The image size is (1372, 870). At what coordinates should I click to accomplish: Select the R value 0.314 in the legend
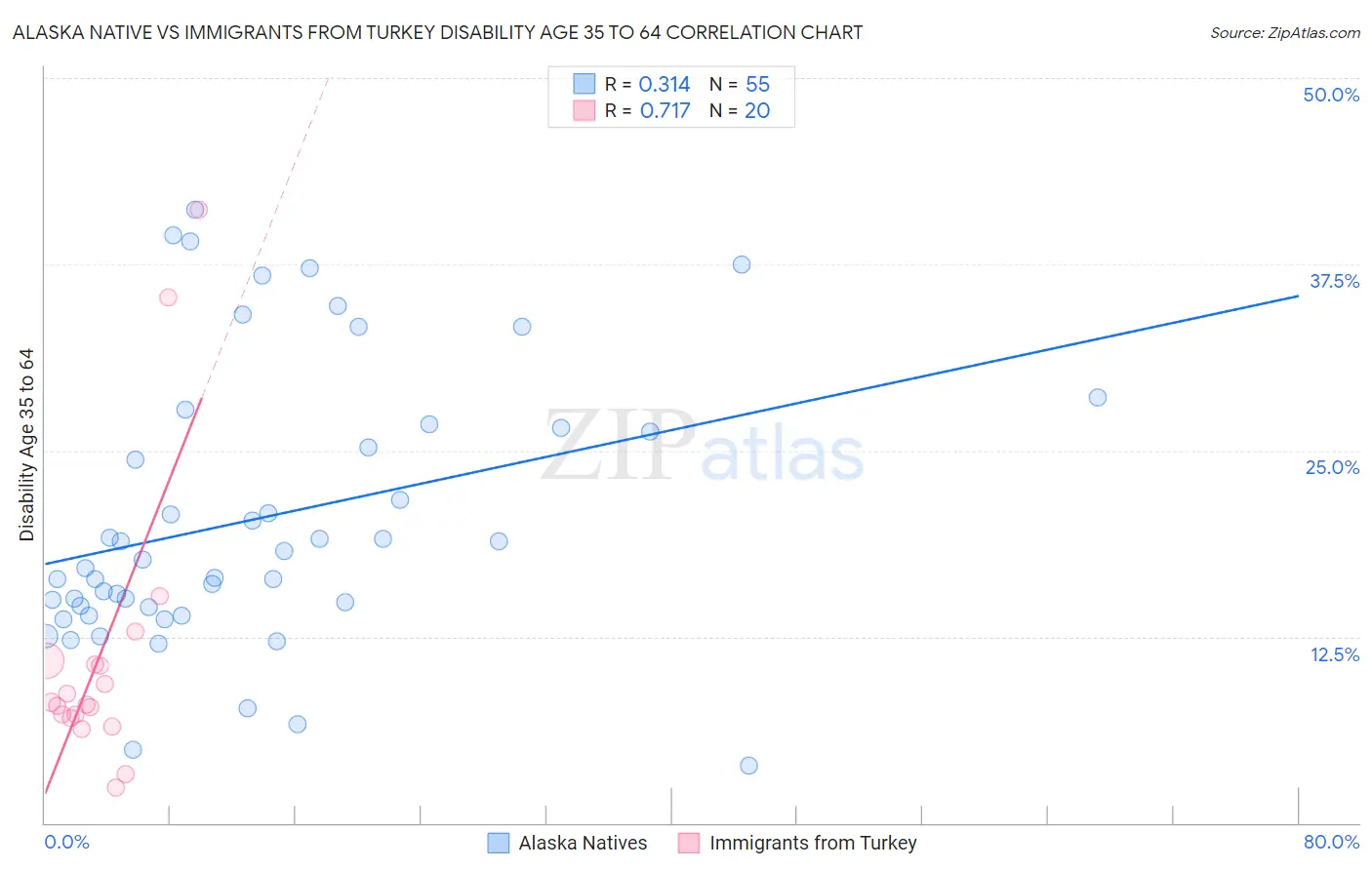pos(665,84)
